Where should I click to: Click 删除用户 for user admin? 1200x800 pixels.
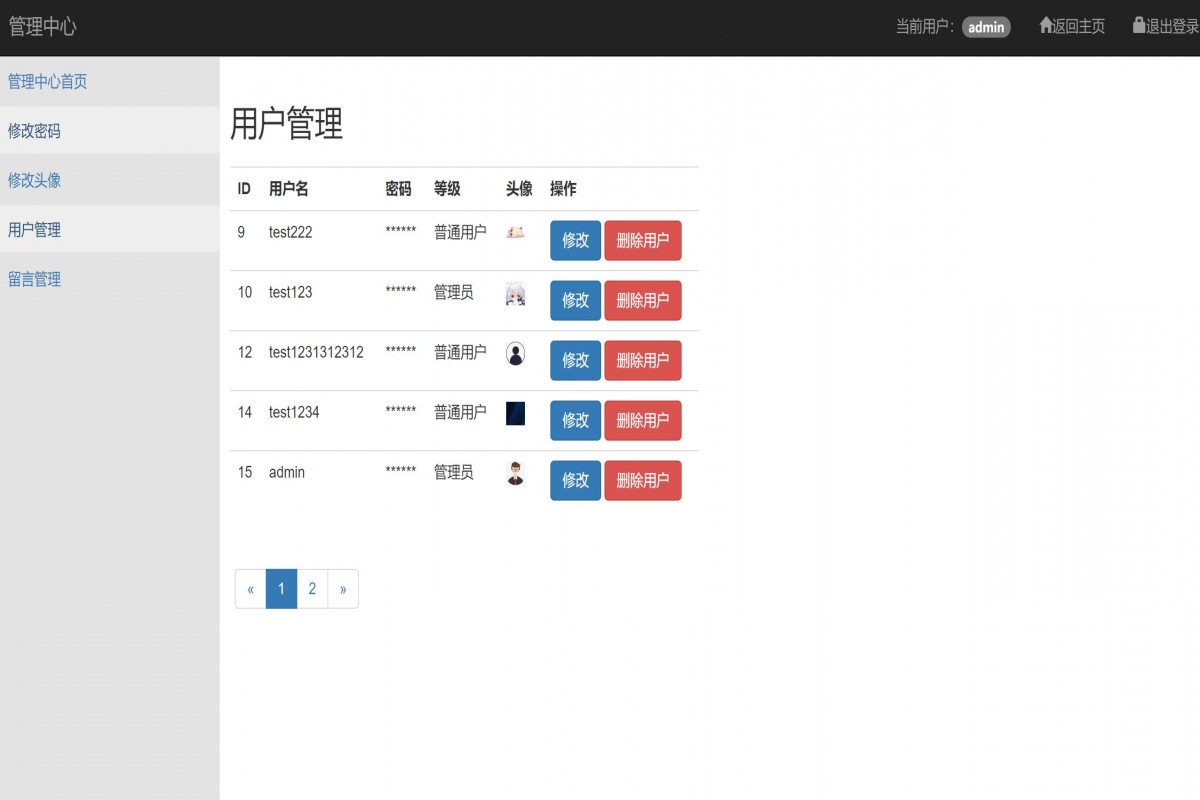643,480
